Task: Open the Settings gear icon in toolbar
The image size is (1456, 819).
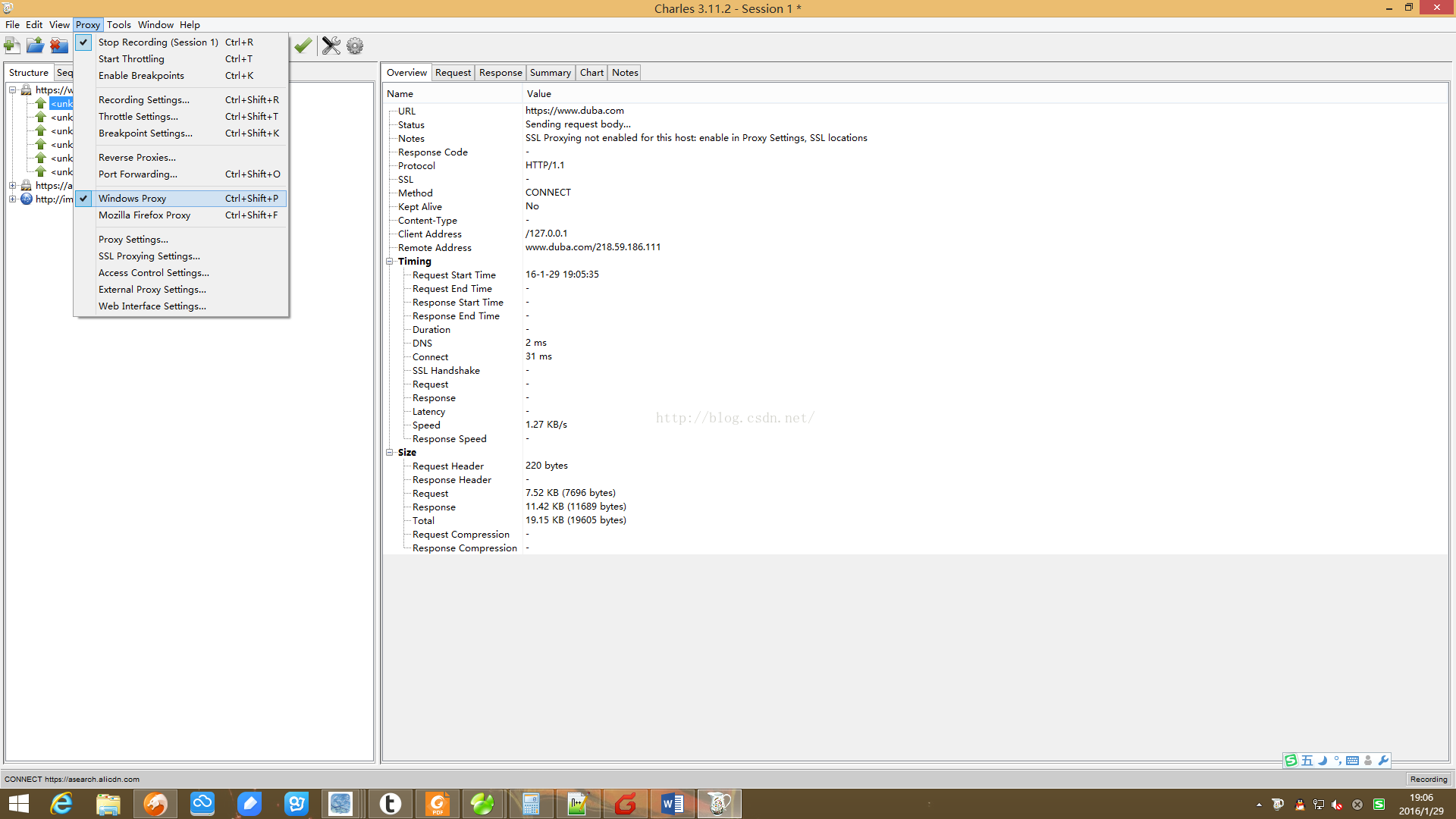Action: [355, 45]
